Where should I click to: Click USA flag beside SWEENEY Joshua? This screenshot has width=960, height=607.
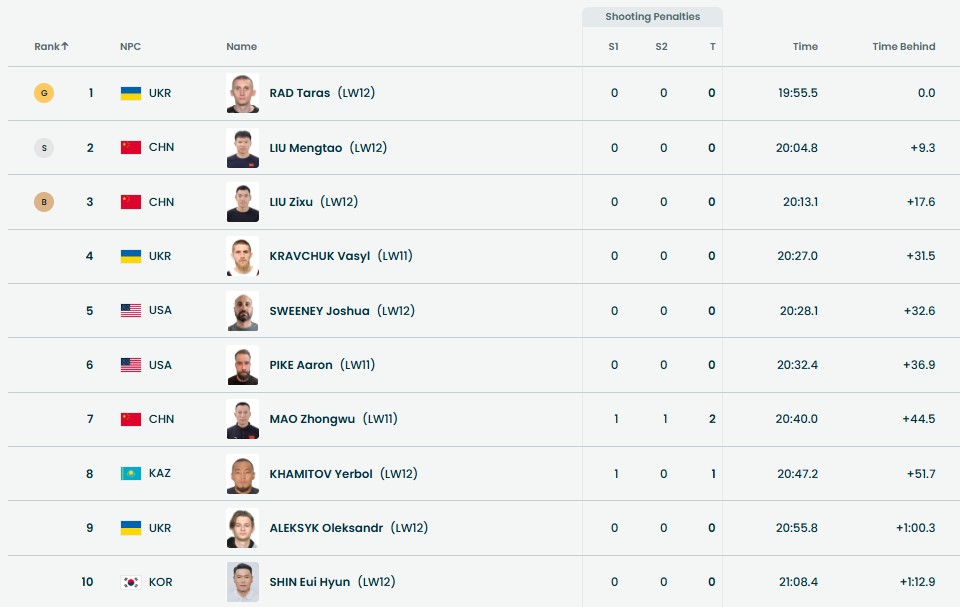pyautogui.click(x=130, y=310)
